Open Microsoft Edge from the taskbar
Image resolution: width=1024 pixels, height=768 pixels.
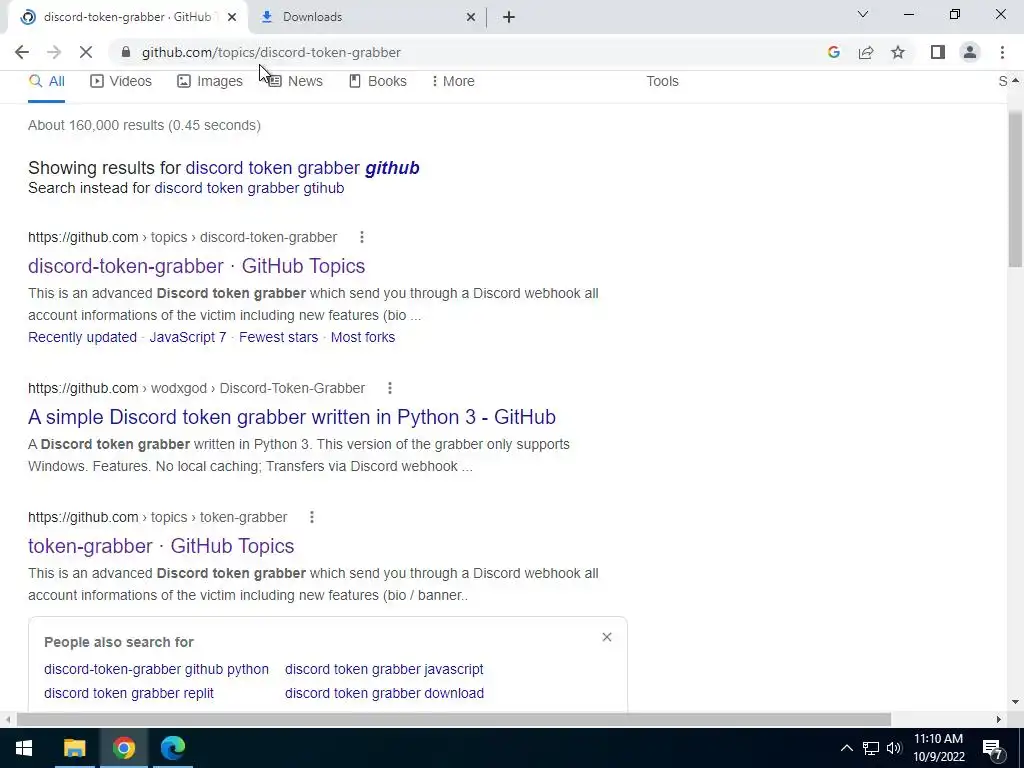pyautogui.click(x=173, y=748)
